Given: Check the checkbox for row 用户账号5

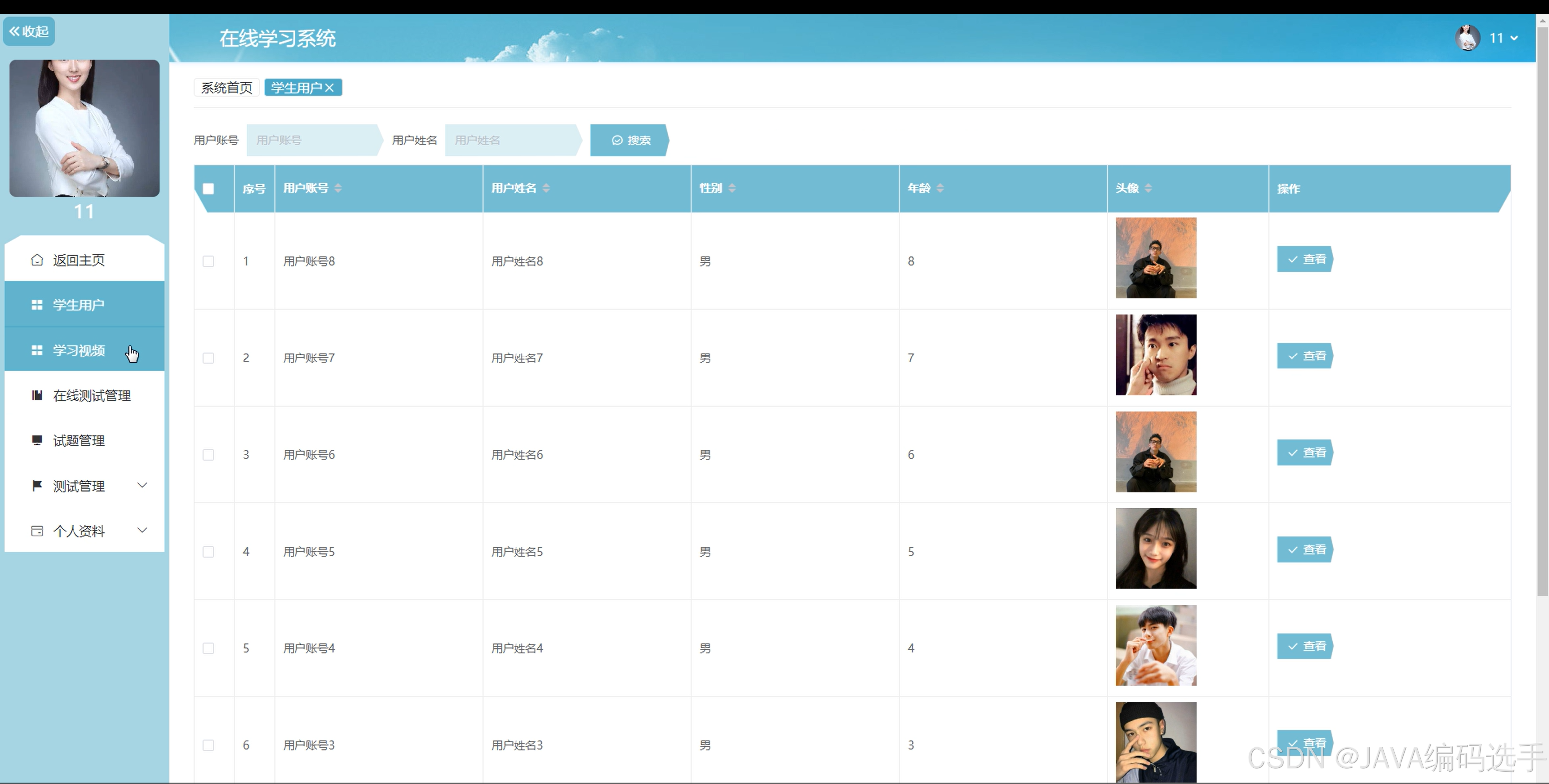Looking at the screenshot, I should (x=208, y=551).
